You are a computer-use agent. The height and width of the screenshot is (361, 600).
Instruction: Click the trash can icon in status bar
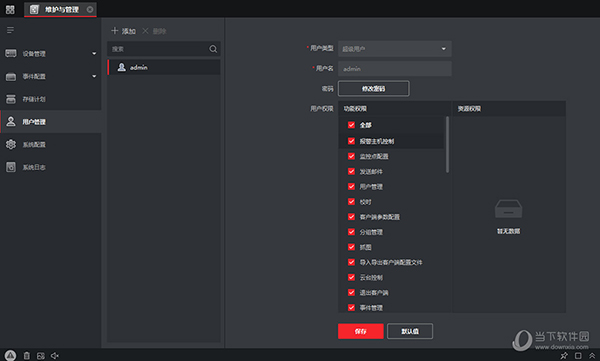tap(26, 356)
